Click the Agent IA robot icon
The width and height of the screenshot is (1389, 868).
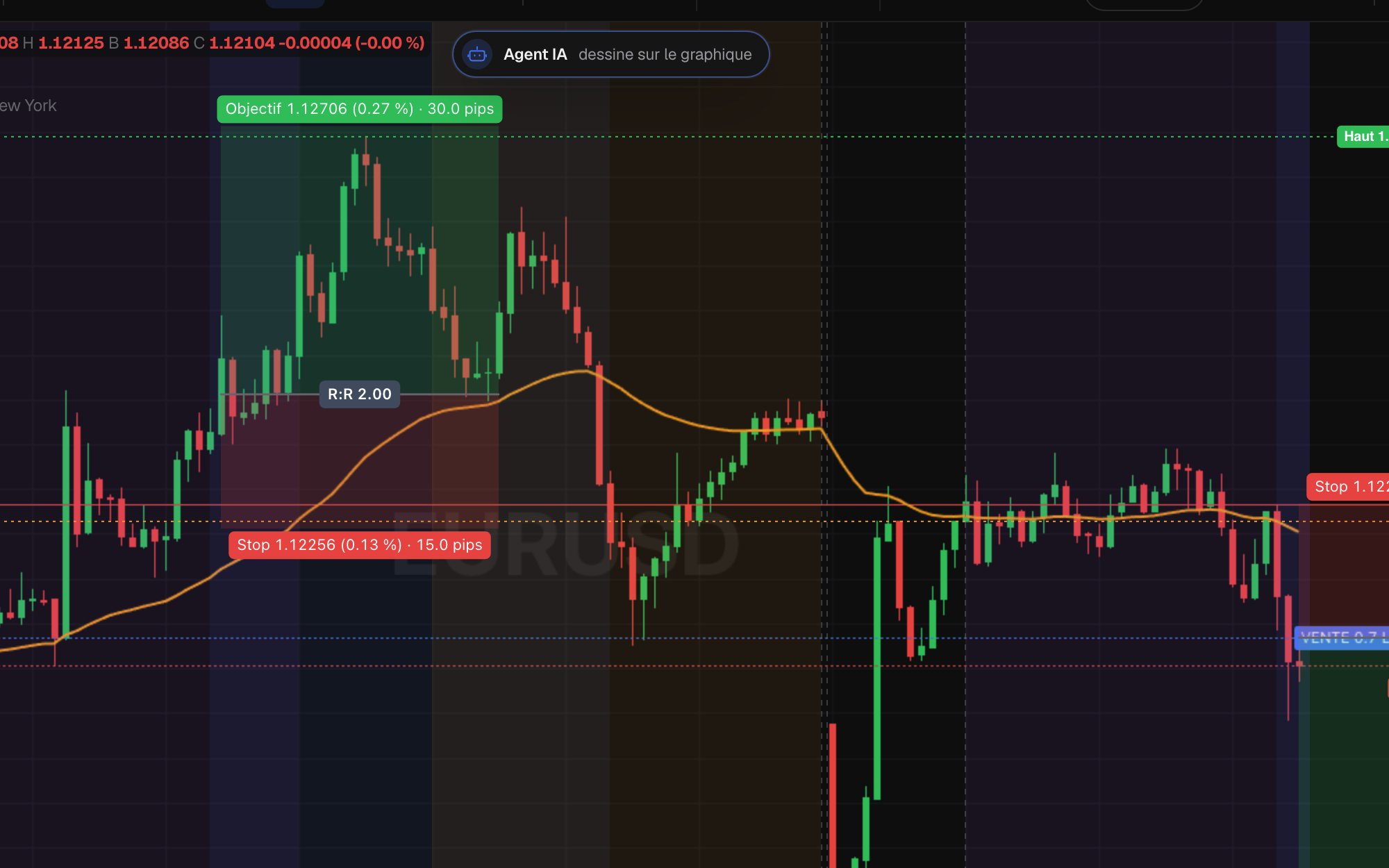(477, 54)
